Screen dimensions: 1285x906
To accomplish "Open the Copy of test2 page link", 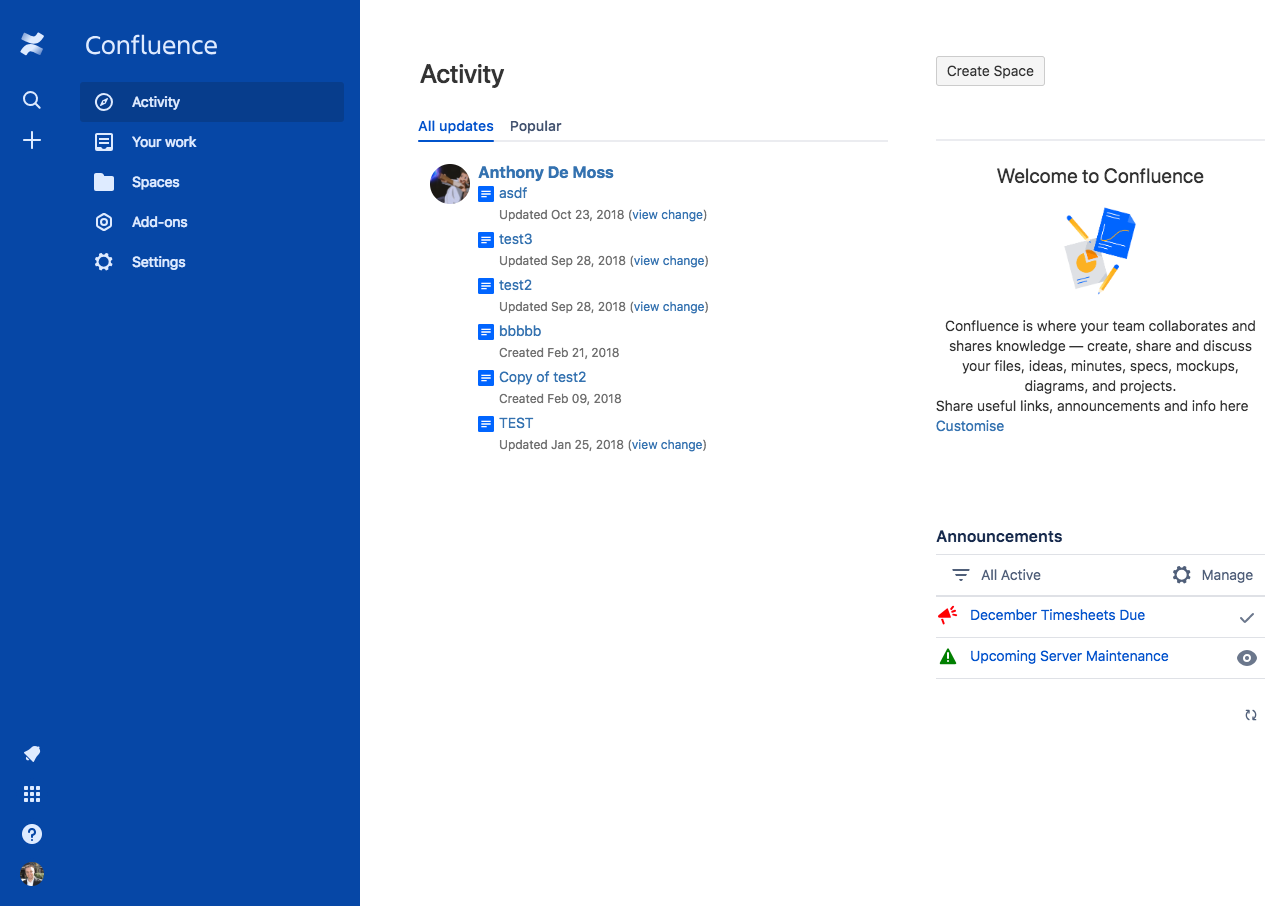I will click(x=543, y=377).
